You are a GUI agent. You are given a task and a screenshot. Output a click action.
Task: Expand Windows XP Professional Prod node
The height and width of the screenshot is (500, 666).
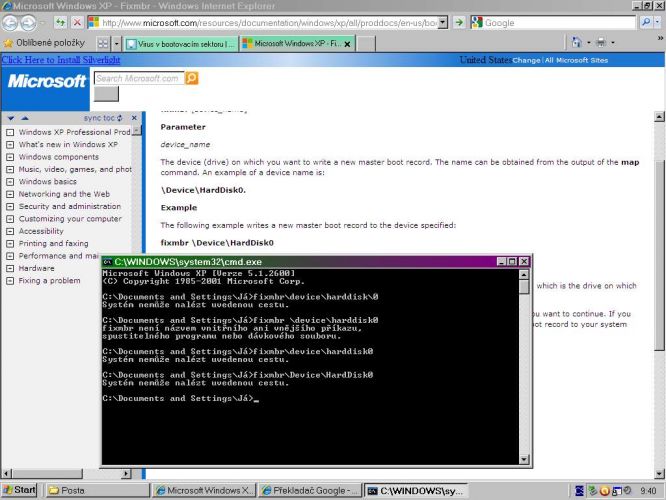10,133
